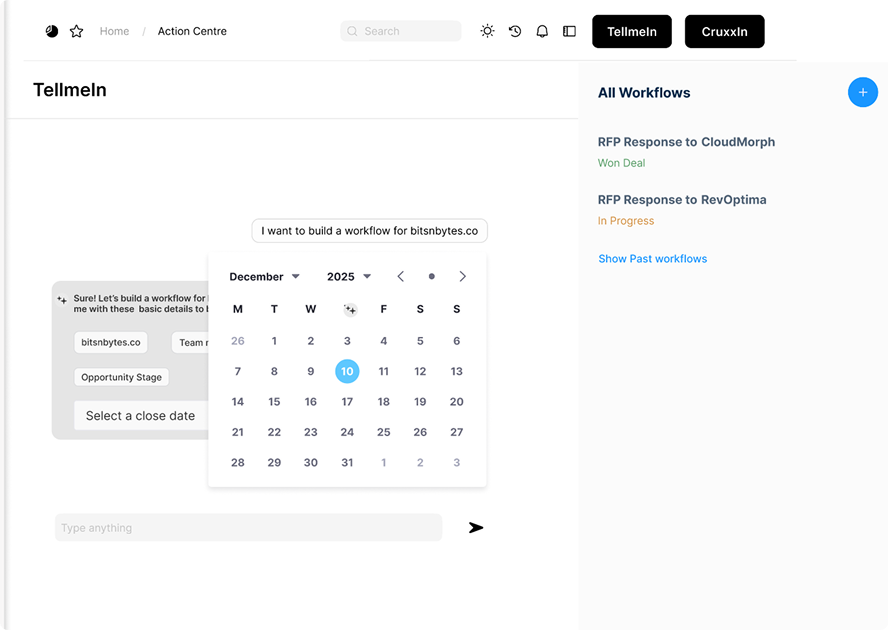This screenshot has height=630, width=888.
Task: Click the Team chip
Action: pyautogui.click(x=190, y=342)
